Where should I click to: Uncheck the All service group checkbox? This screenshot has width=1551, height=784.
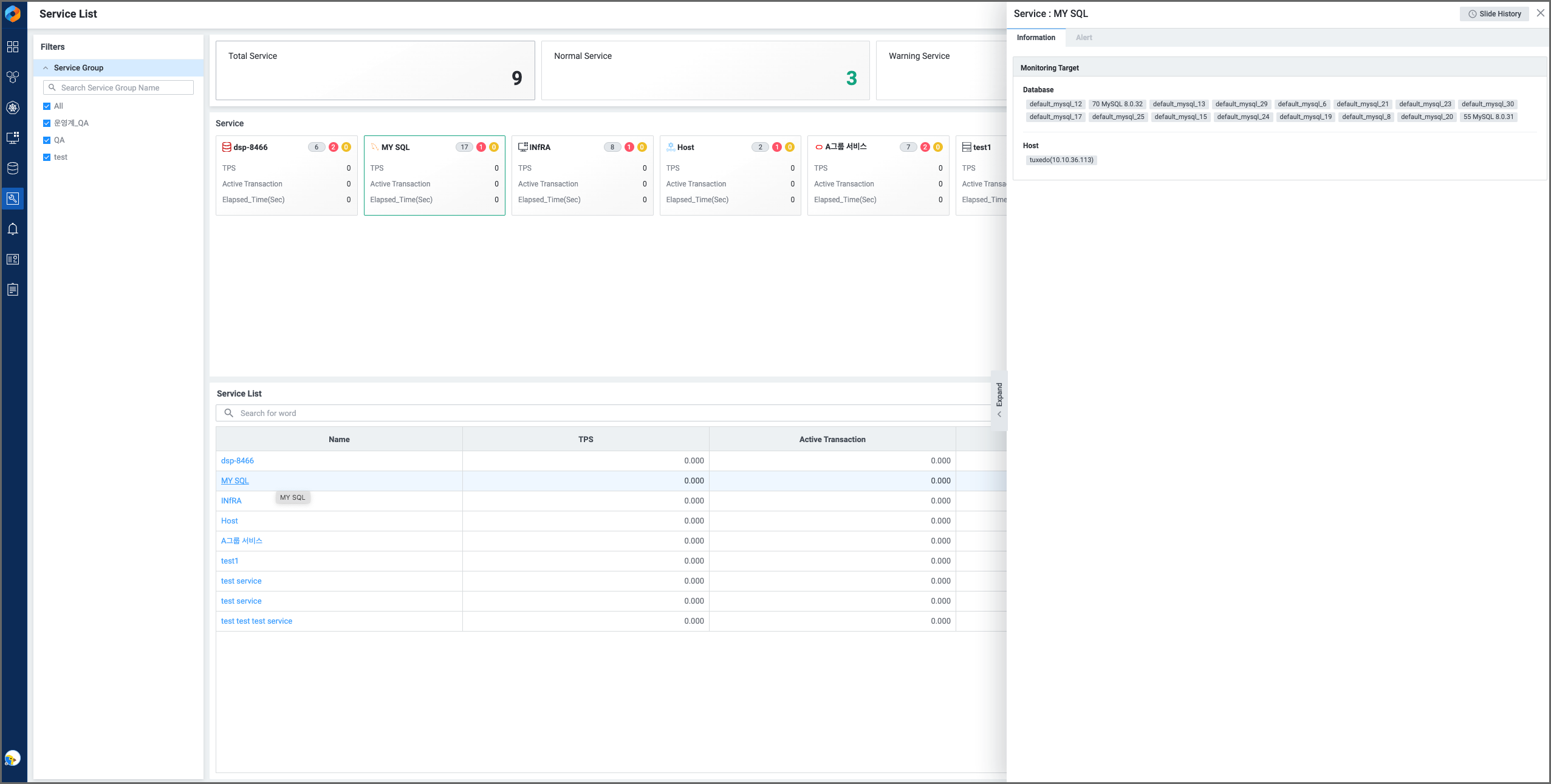point(47,106)
